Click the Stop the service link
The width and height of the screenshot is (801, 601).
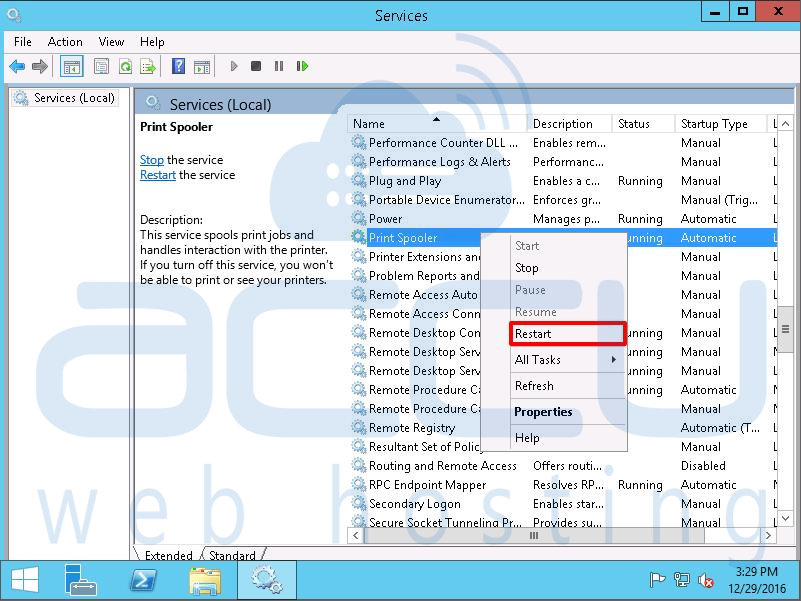point(152,160)
